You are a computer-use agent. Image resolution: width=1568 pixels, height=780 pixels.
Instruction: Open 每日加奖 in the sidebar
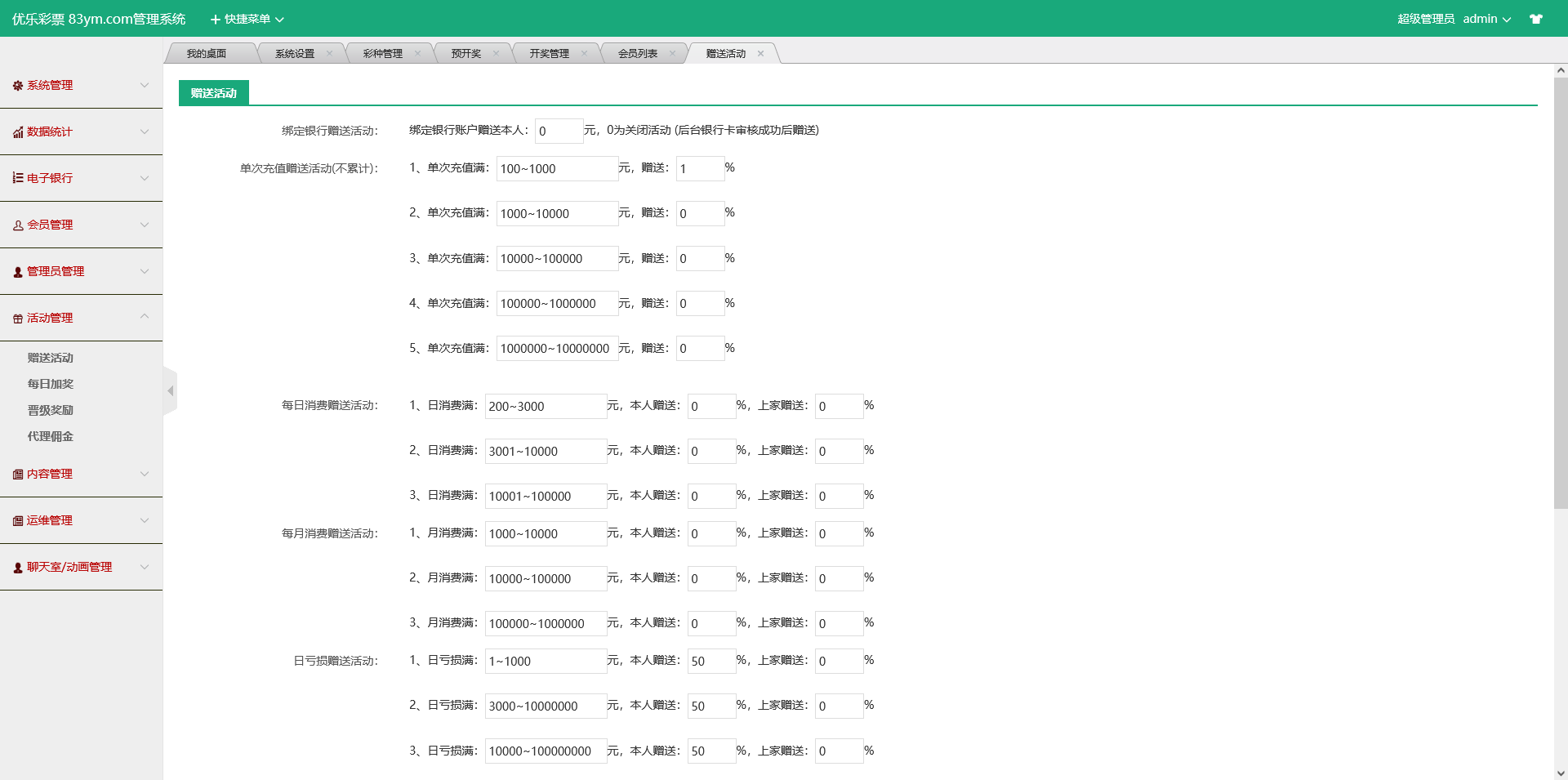51,384
